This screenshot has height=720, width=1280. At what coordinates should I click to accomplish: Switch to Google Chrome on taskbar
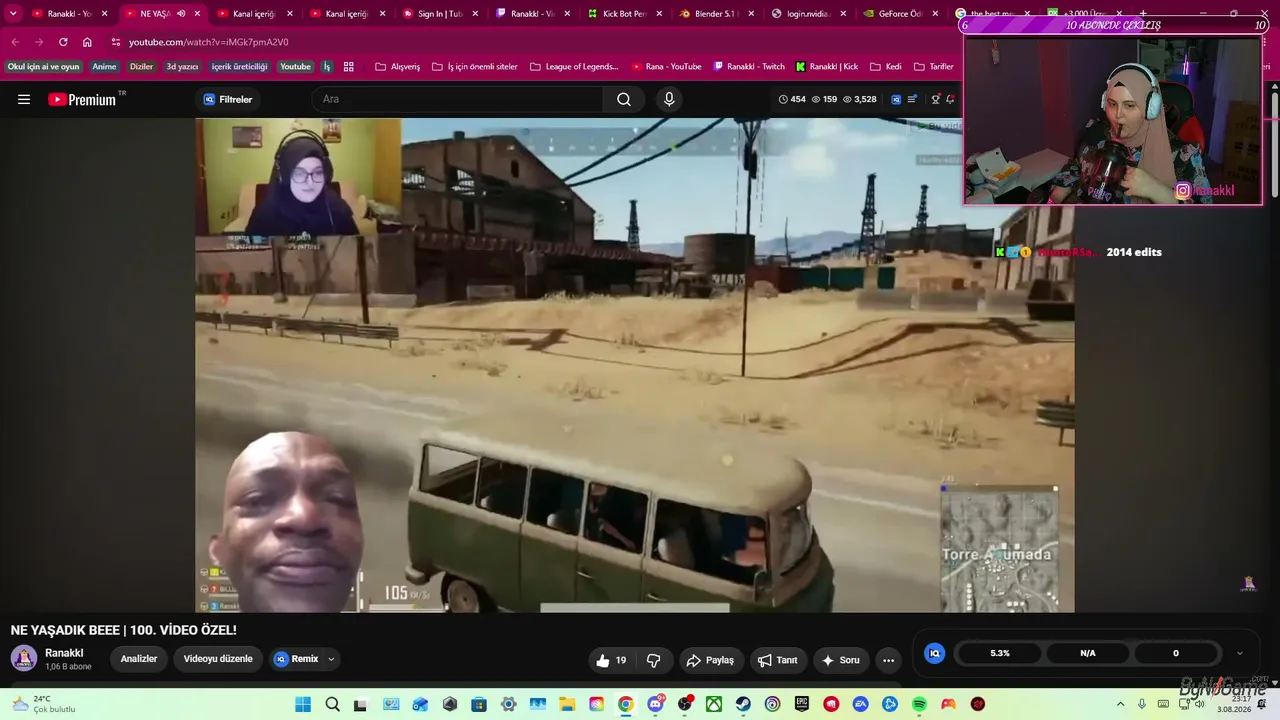pos(625,704)
